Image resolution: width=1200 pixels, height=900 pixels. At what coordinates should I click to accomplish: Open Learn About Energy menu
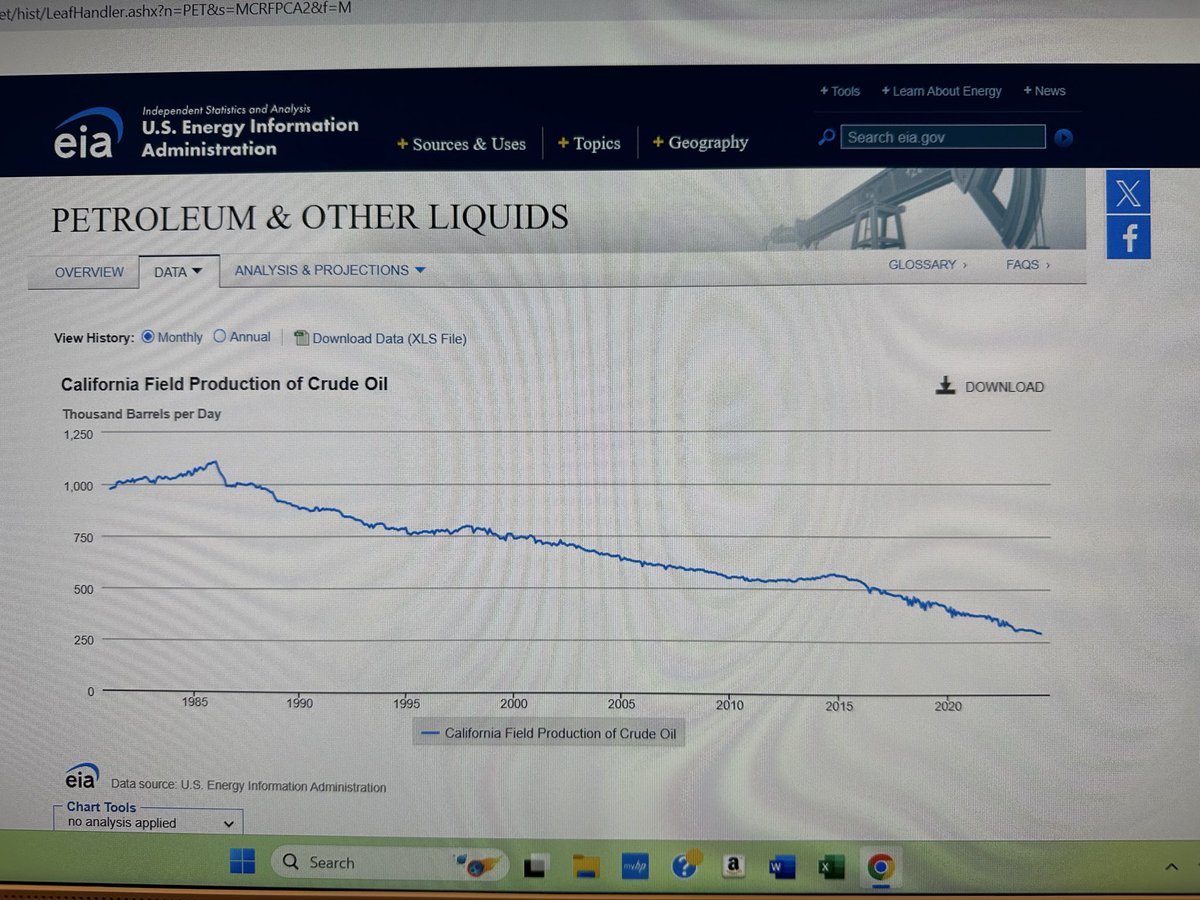(x=941, y=91)
